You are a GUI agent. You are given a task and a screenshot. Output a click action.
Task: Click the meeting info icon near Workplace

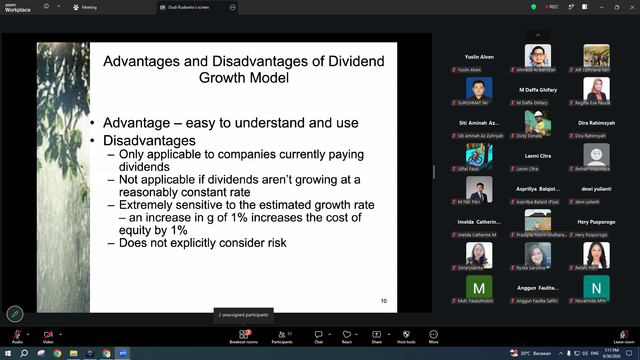(46, 7)
